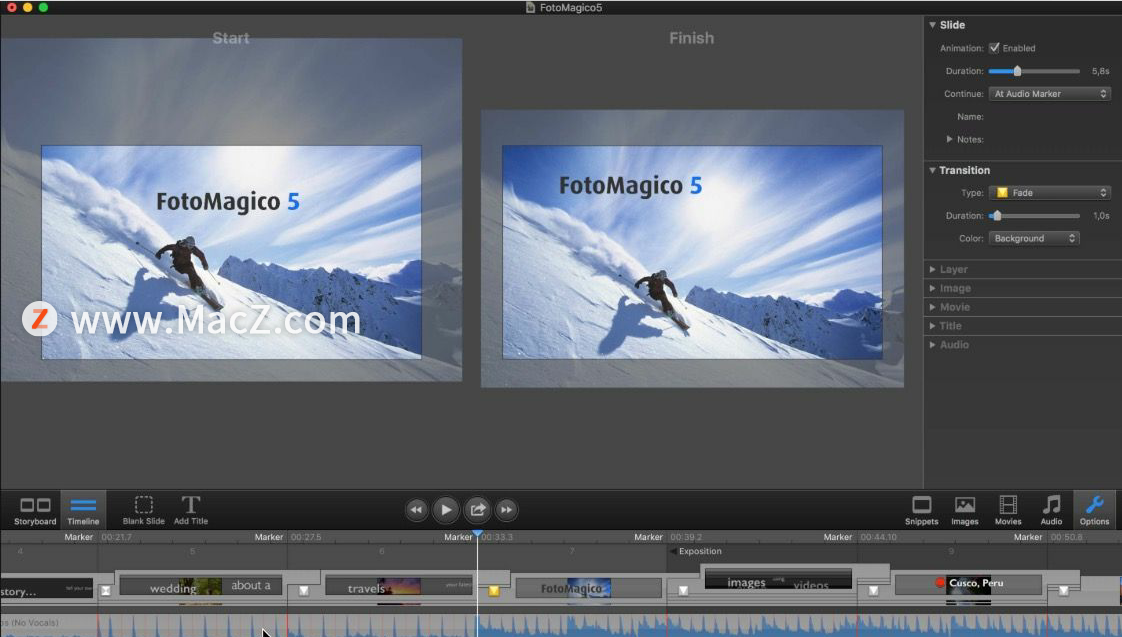This screenshot has width=1122, height=637.
Task: Select the wedding slide in timeline
Action: click(x=201, y=586)
